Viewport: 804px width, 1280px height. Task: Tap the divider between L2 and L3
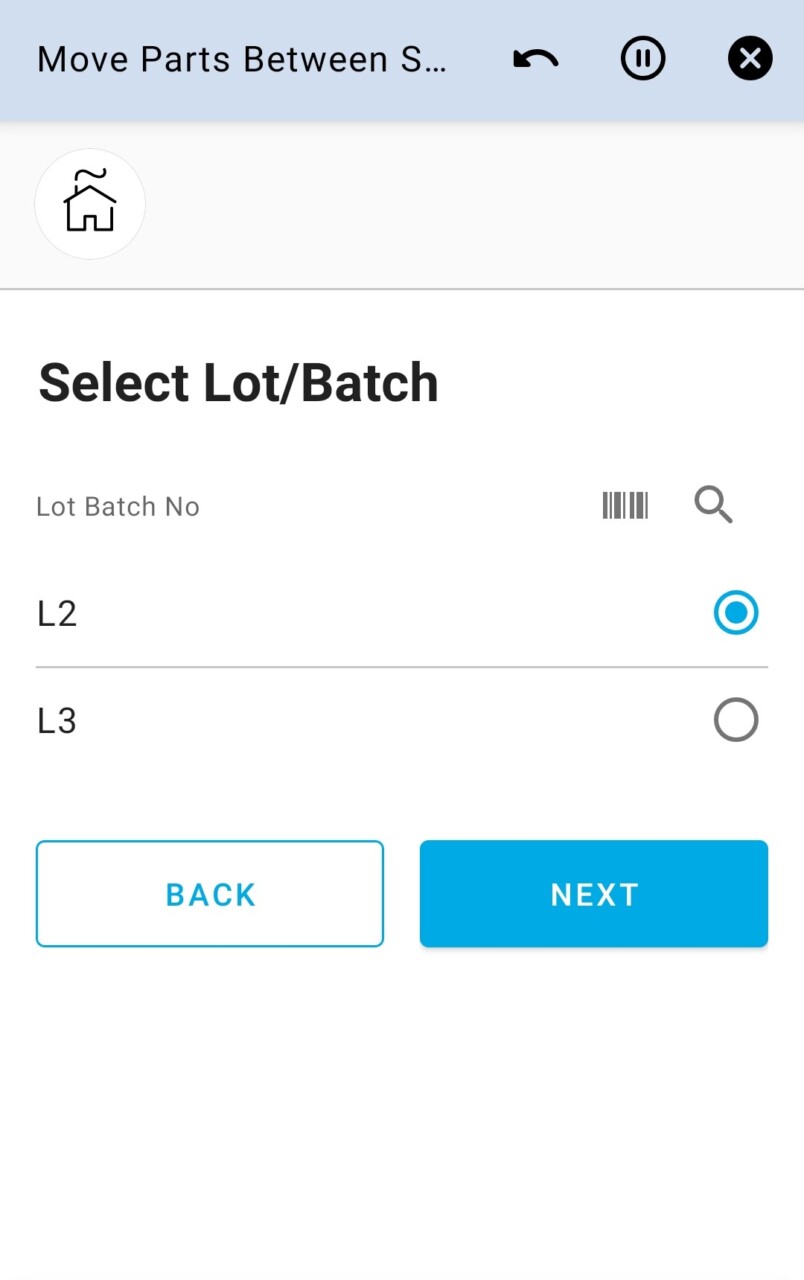click(400, 667)
